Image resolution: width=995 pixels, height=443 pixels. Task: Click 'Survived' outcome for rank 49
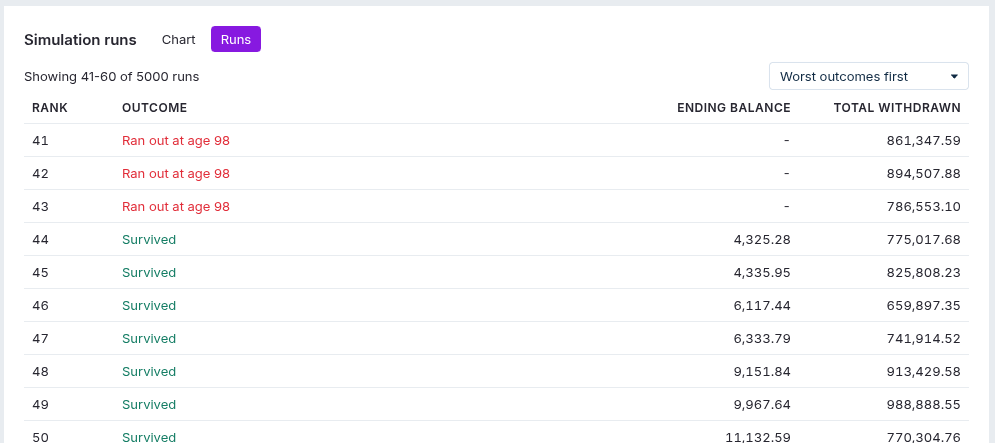[149, 404]
